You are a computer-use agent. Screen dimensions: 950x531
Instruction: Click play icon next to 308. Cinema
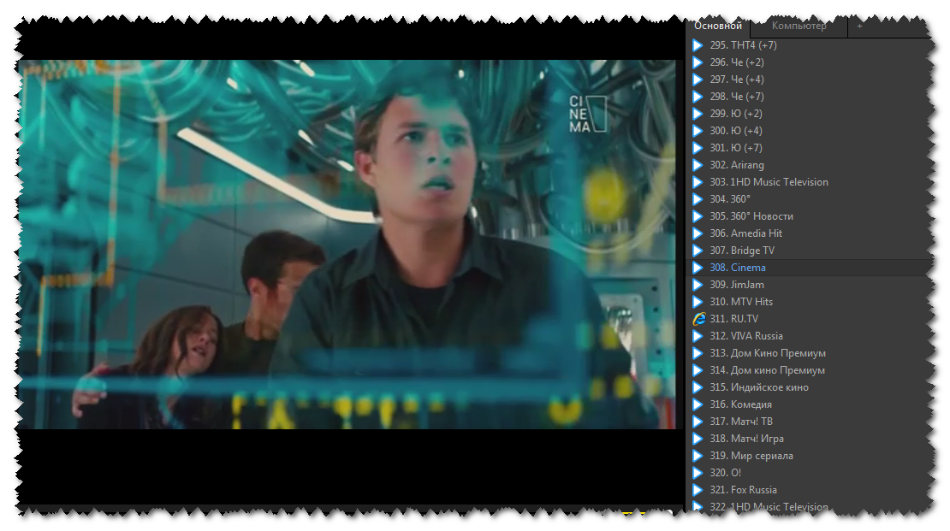pyautogui.click(x=698, y=267)
